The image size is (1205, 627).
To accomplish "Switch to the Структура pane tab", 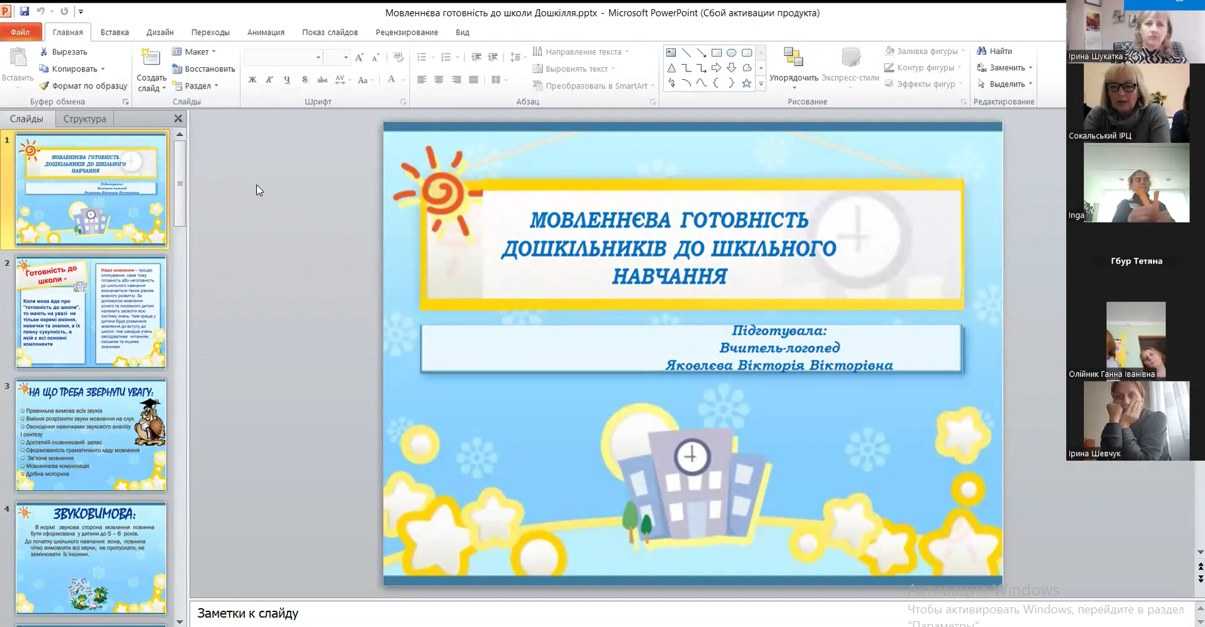I will pyautogui.click(x=84, y=119).
